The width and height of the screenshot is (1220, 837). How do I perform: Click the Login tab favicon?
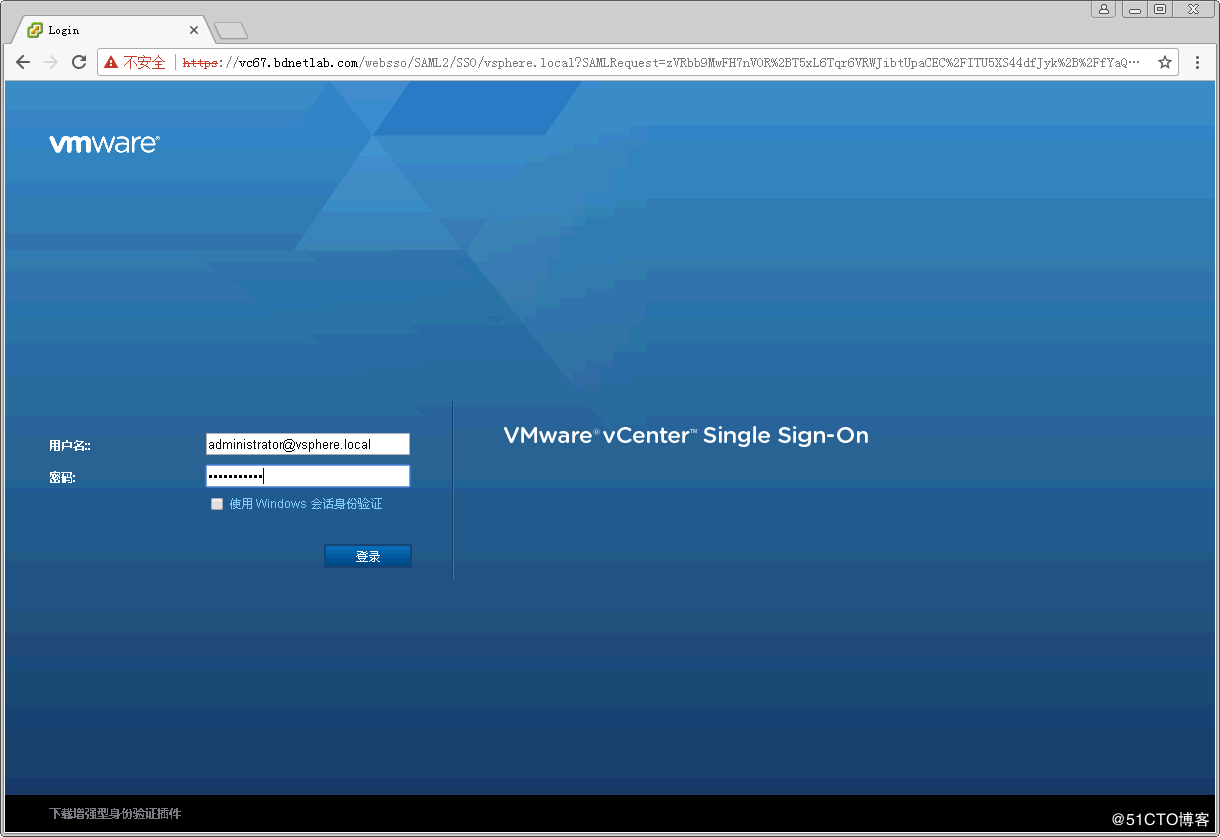point(35,30)
